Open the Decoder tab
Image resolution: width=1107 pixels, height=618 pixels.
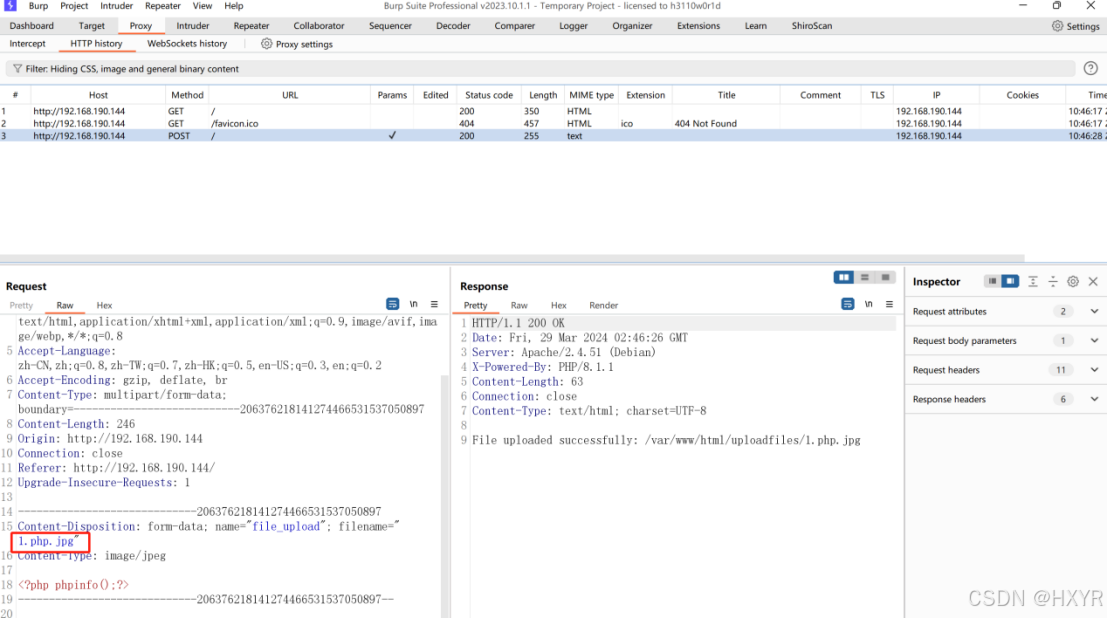pos(453,25)
